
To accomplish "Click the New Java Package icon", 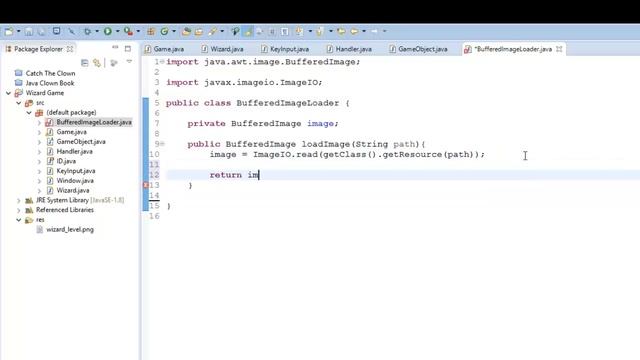I will click(151, 31).
